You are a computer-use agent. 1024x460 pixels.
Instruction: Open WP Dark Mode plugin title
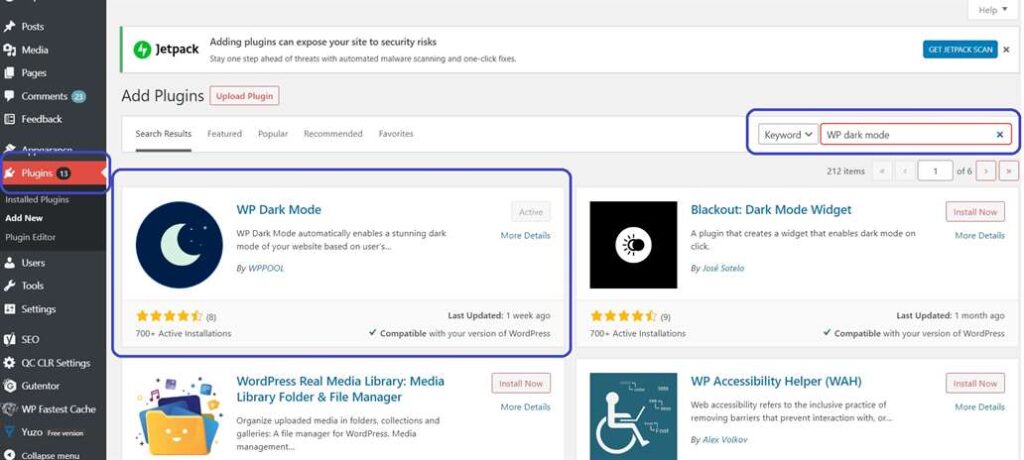pyautogui.click(x=279, y=210)
